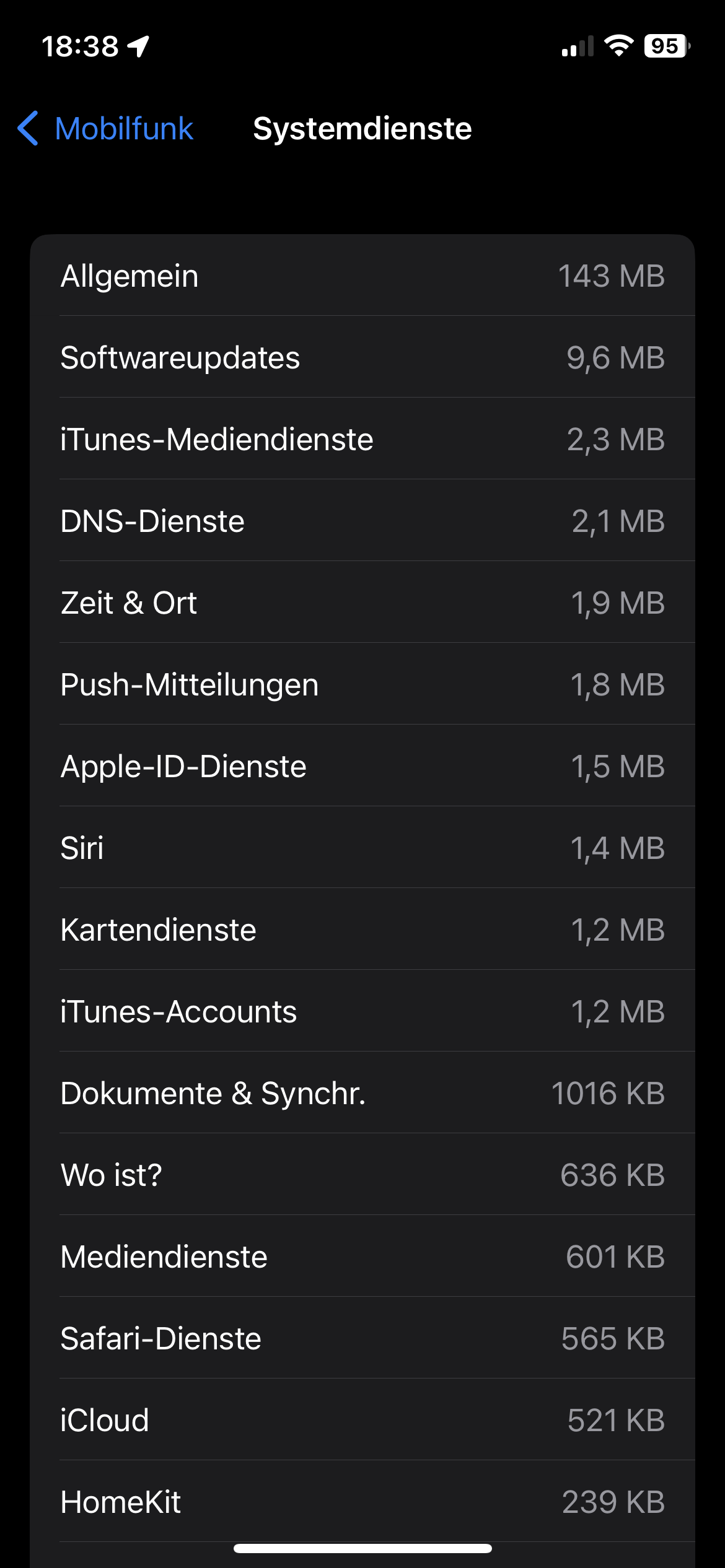This screenshot has width=725, height=1568.
Task: Tap the iTunes-Mediendienste row
Action: coord(362,439)
